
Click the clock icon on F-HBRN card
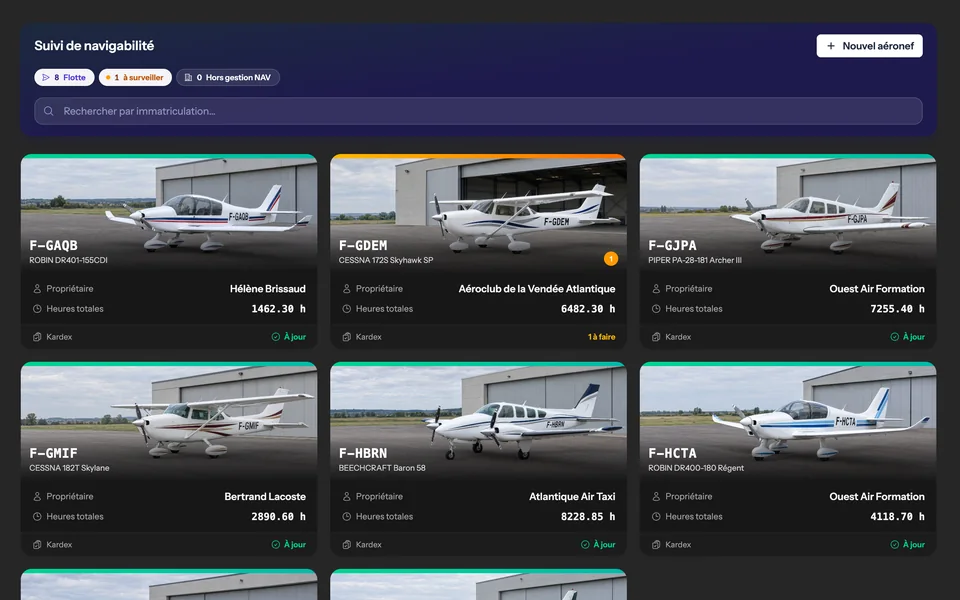pos(347,517)
